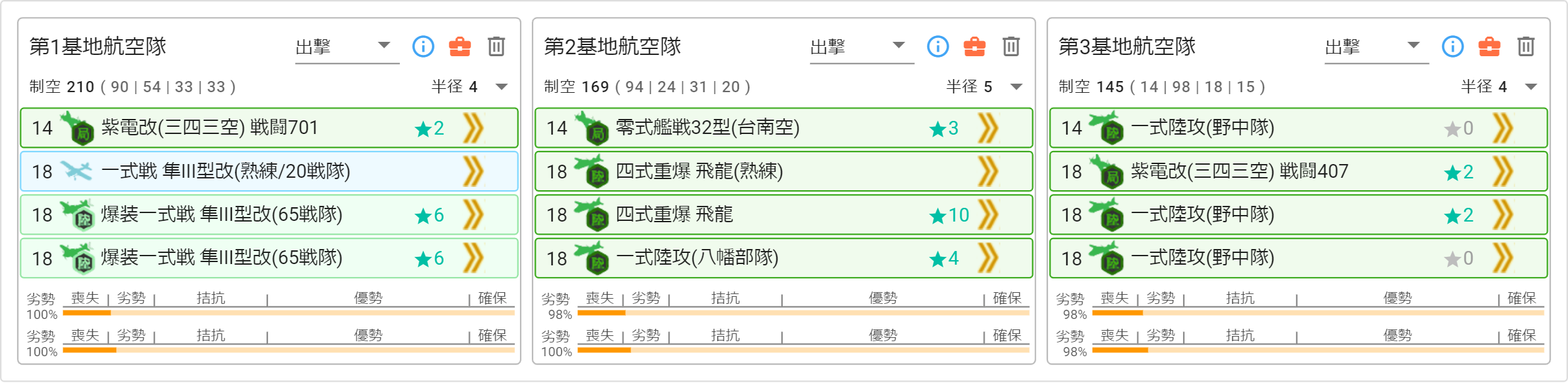This screenshot has height=383, width=1568.
Task: Click the aircraft type icon of 零式艦戦32型(台南空)
Action: tap(591, 127)
